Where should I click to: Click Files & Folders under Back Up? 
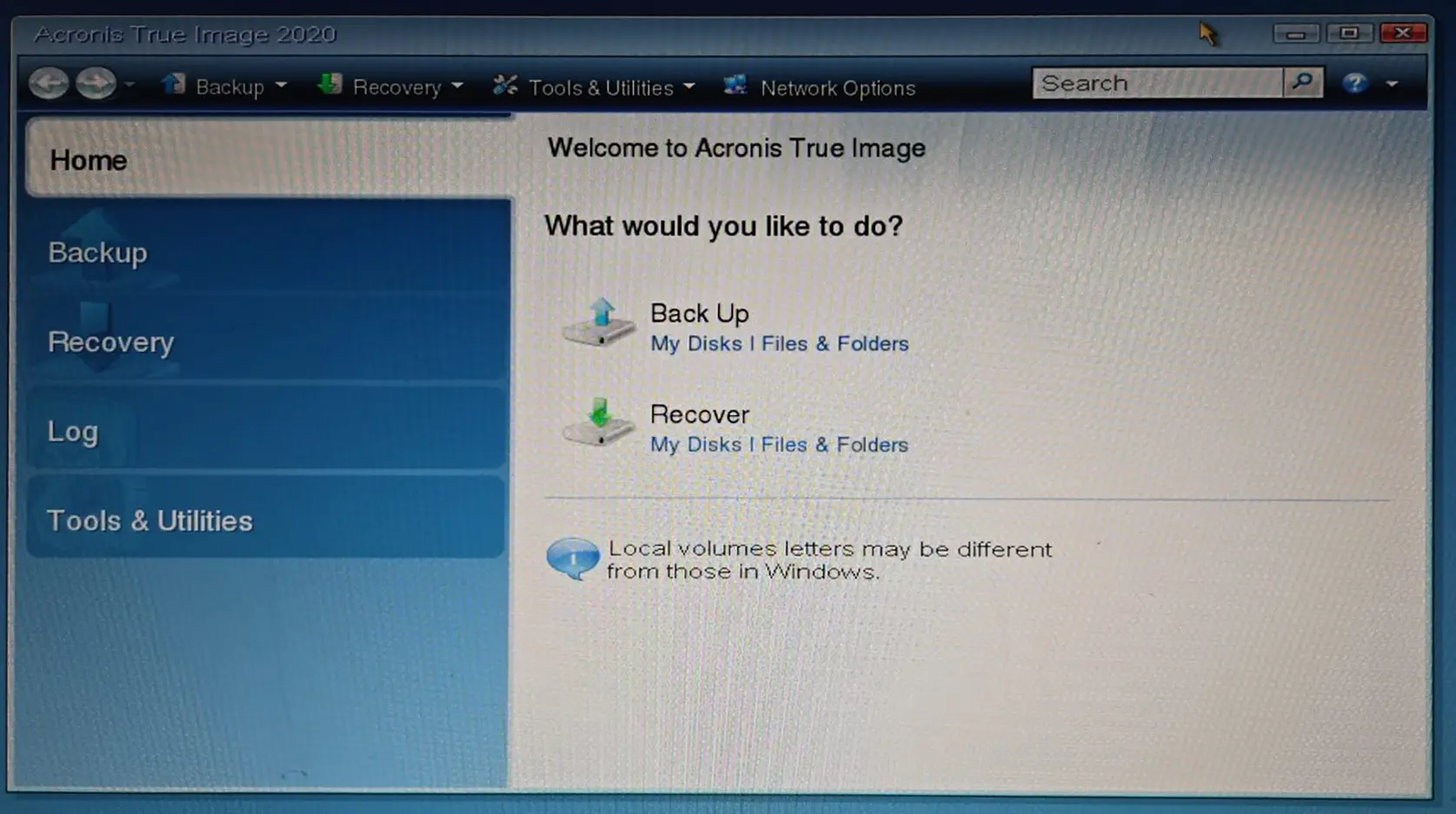tap(834, 344)
